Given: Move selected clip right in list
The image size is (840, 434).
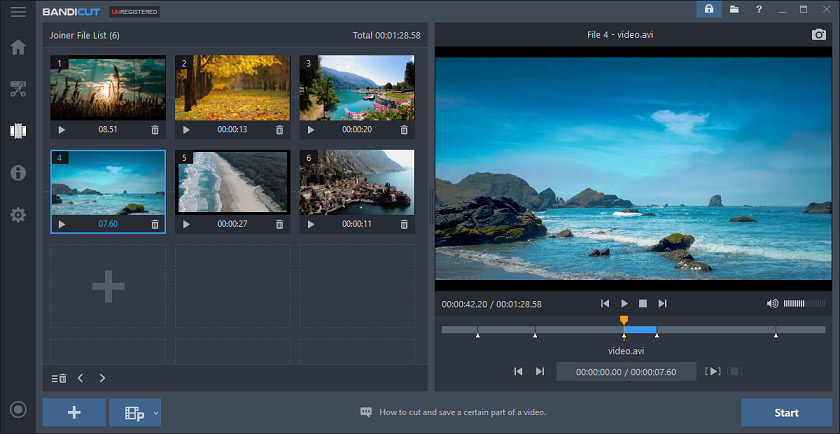Looking at the screenshot, I should [102, 378].
